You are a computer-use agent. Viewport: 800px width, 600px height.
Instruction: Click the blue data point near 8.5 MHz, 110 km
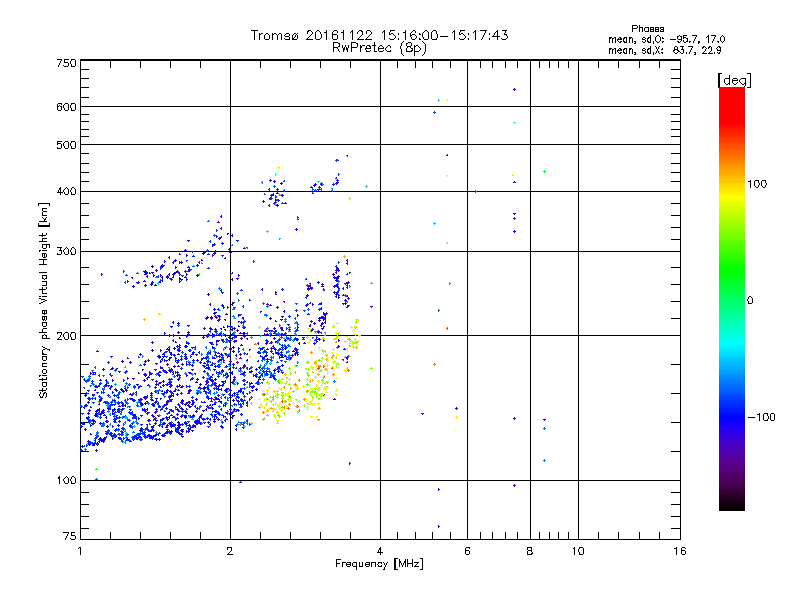[x=544, y=461]
